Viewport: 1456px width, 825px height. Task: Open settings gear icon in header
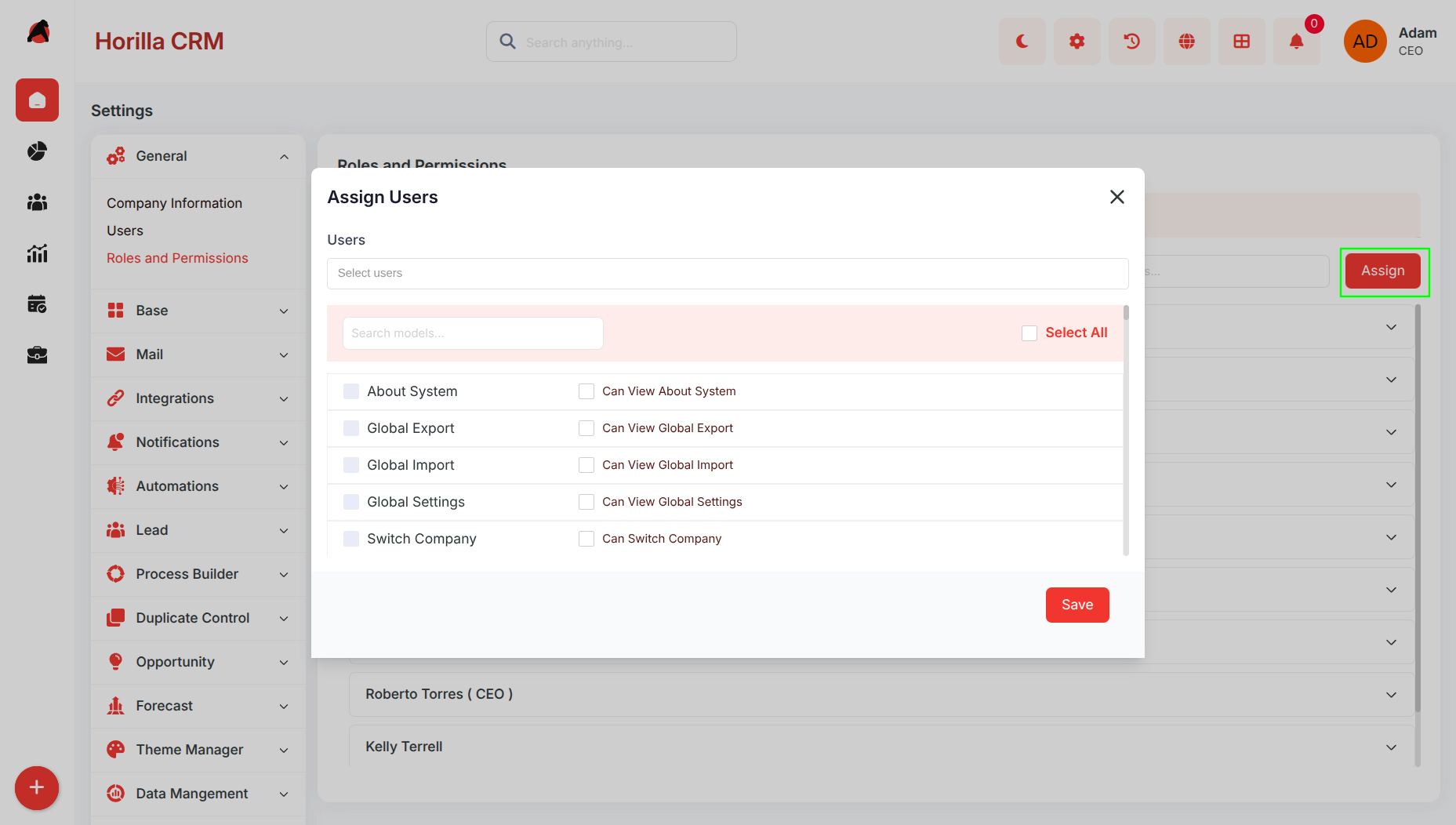1077,42
